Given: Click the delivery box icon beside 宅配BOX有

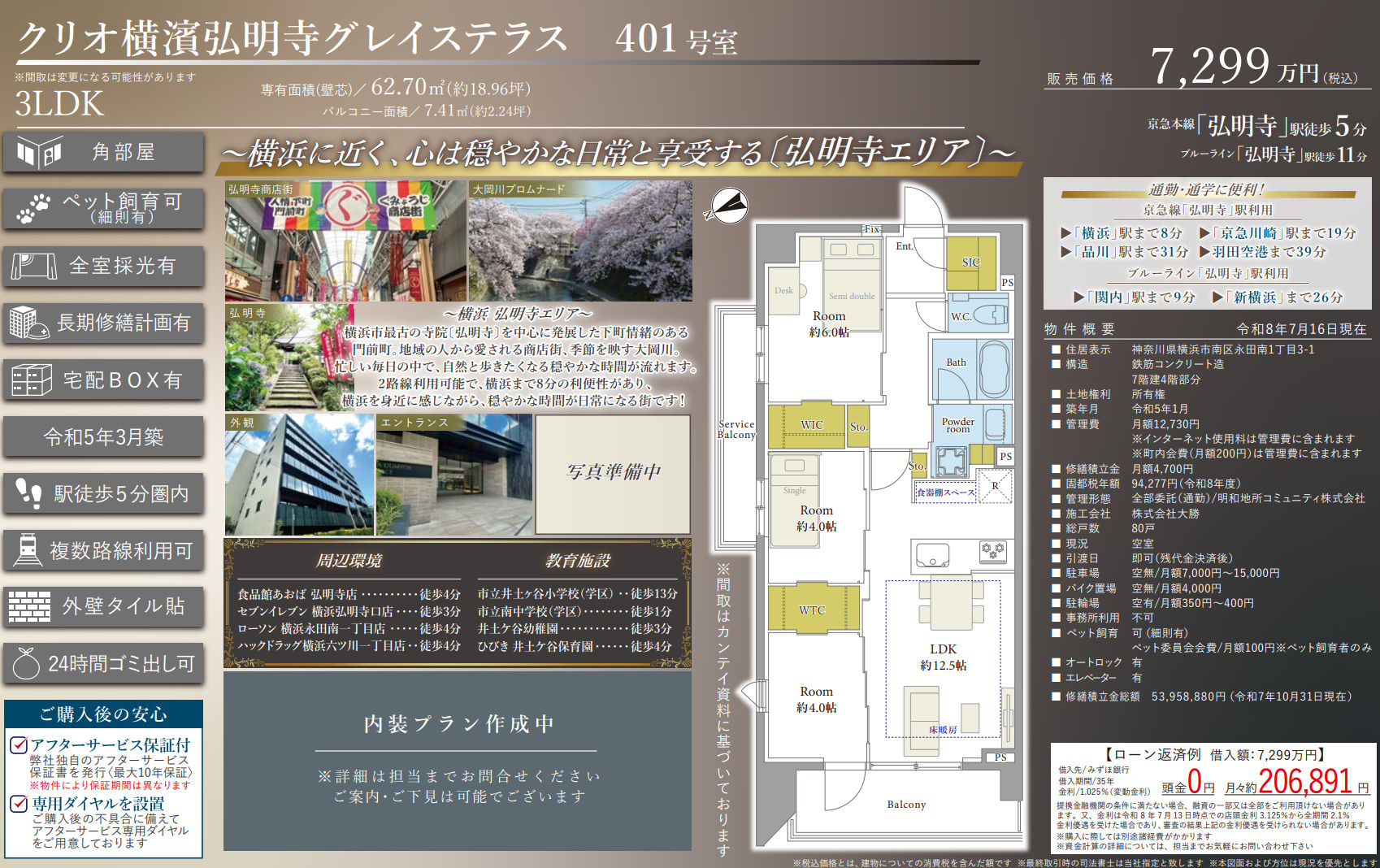Looking at the screenshot, I should coord(32,380).
